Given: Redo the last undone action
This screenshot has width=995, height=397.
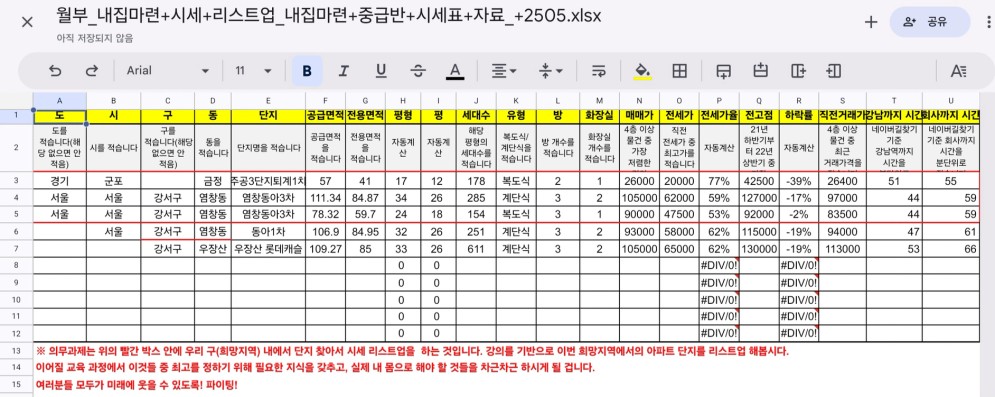Looking at the screenshot, I should click(91, 71).
